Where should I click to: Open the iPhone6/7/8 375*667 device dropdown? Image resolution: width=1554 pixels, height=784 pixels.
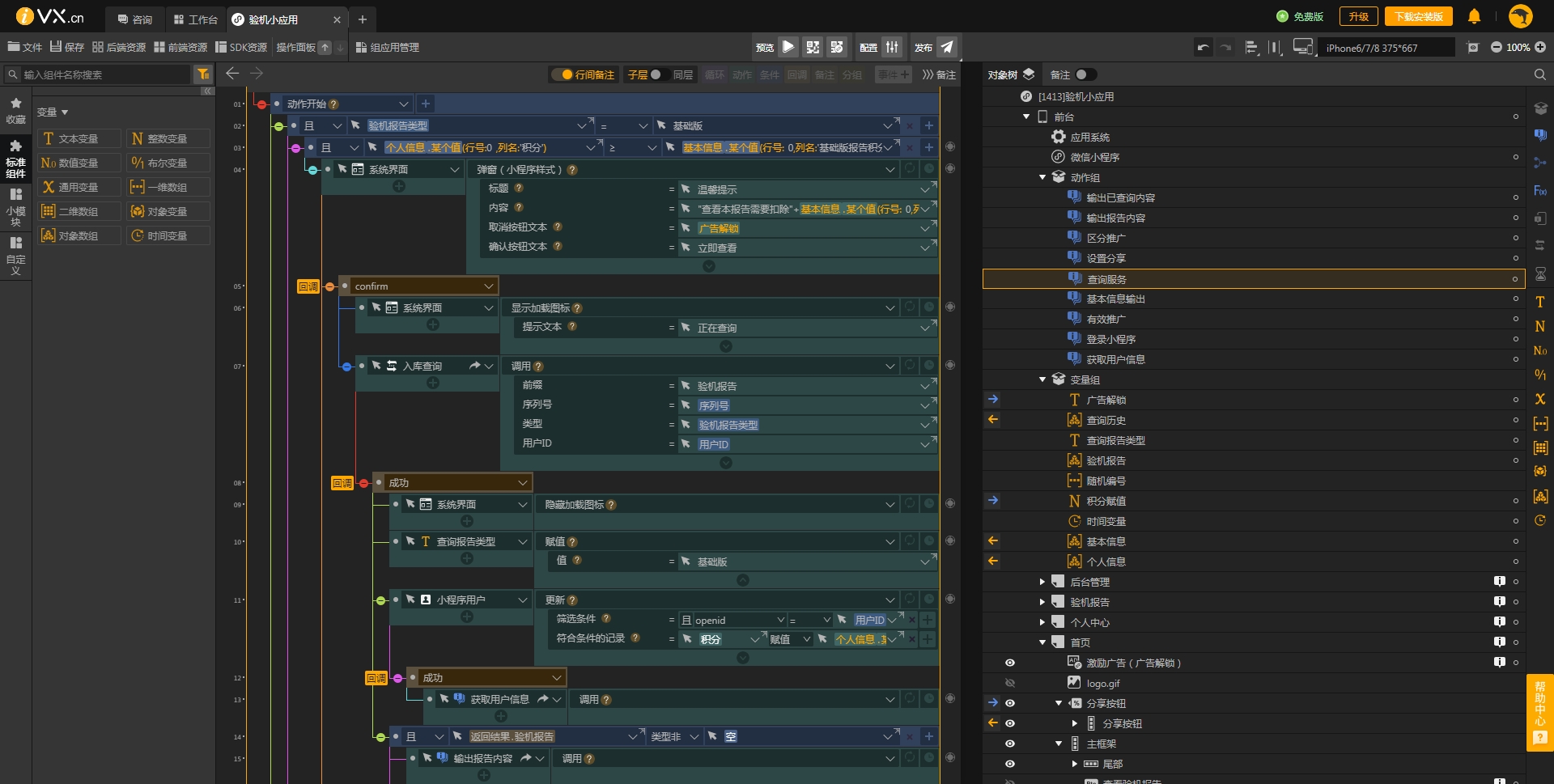(x=1386, y=48)
